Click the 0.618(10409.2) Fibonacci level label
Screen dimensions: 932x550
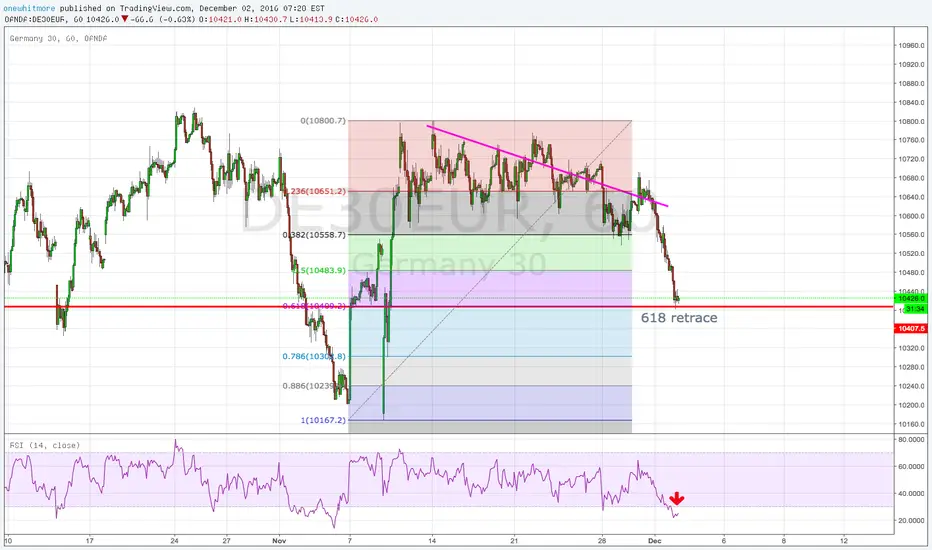click(314, 306)
